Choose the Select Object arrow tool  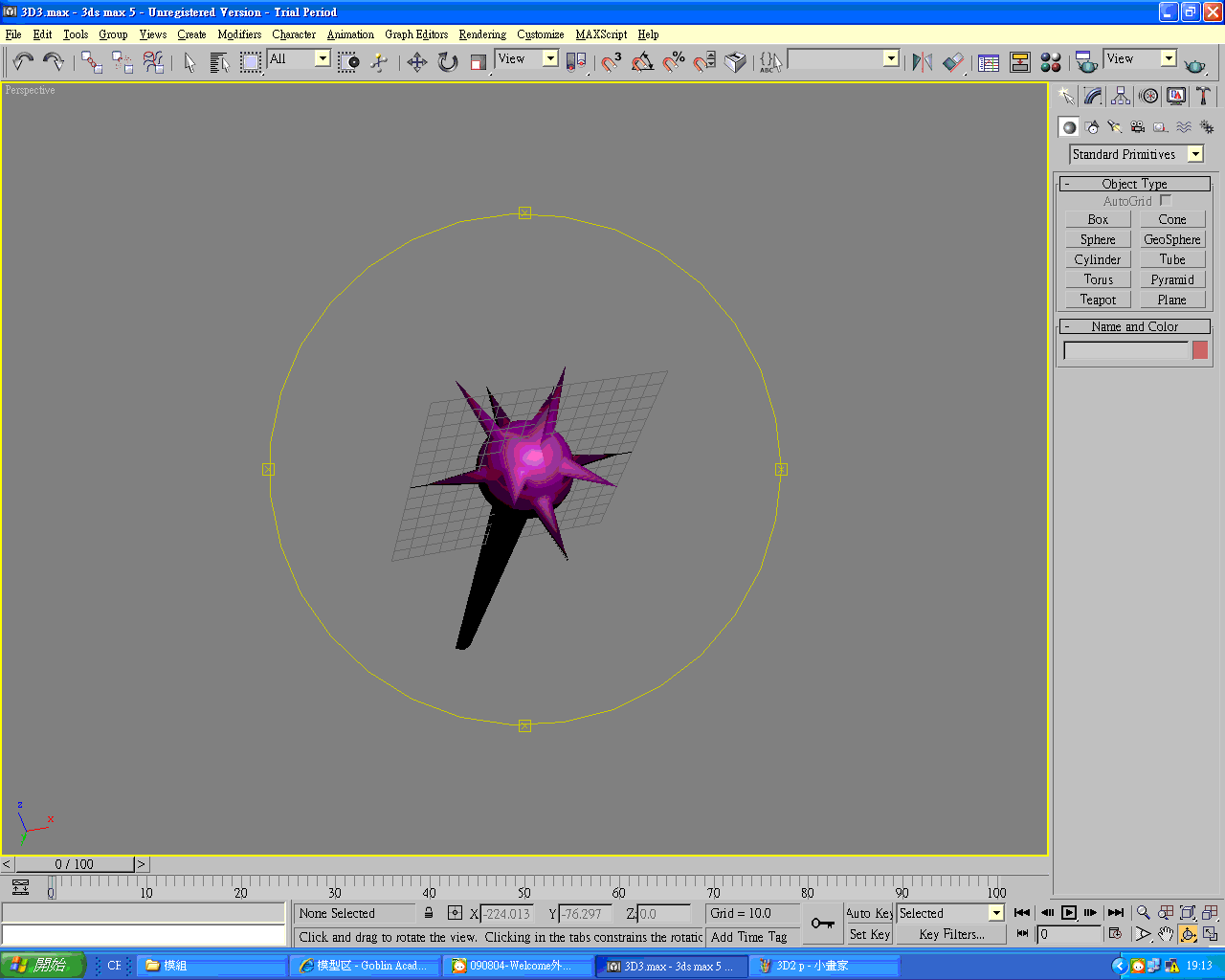189,62
